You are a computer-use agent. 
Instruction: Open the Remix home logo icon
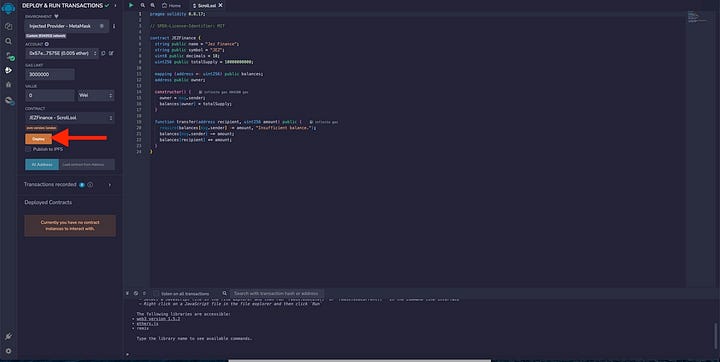coord(8,9)
